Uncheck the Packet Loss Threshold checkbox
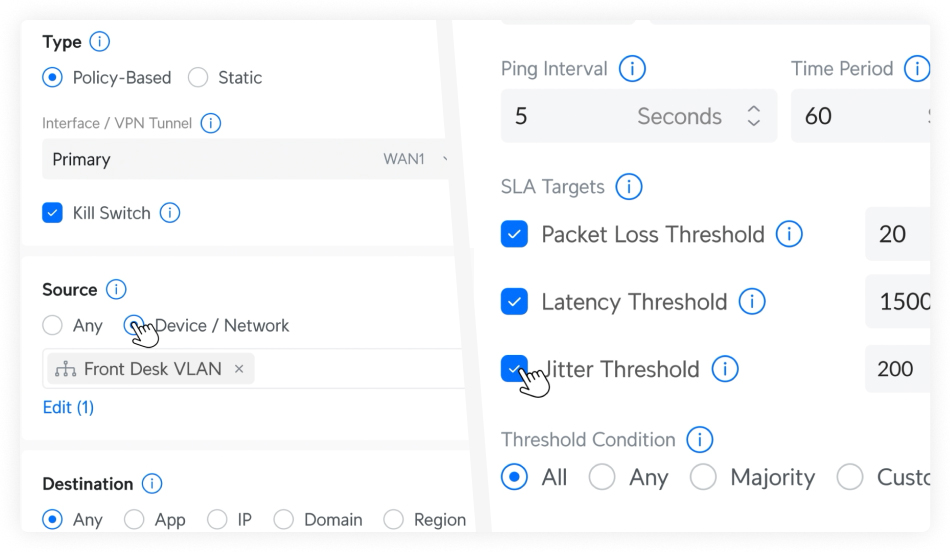 [x=514, y=235]
